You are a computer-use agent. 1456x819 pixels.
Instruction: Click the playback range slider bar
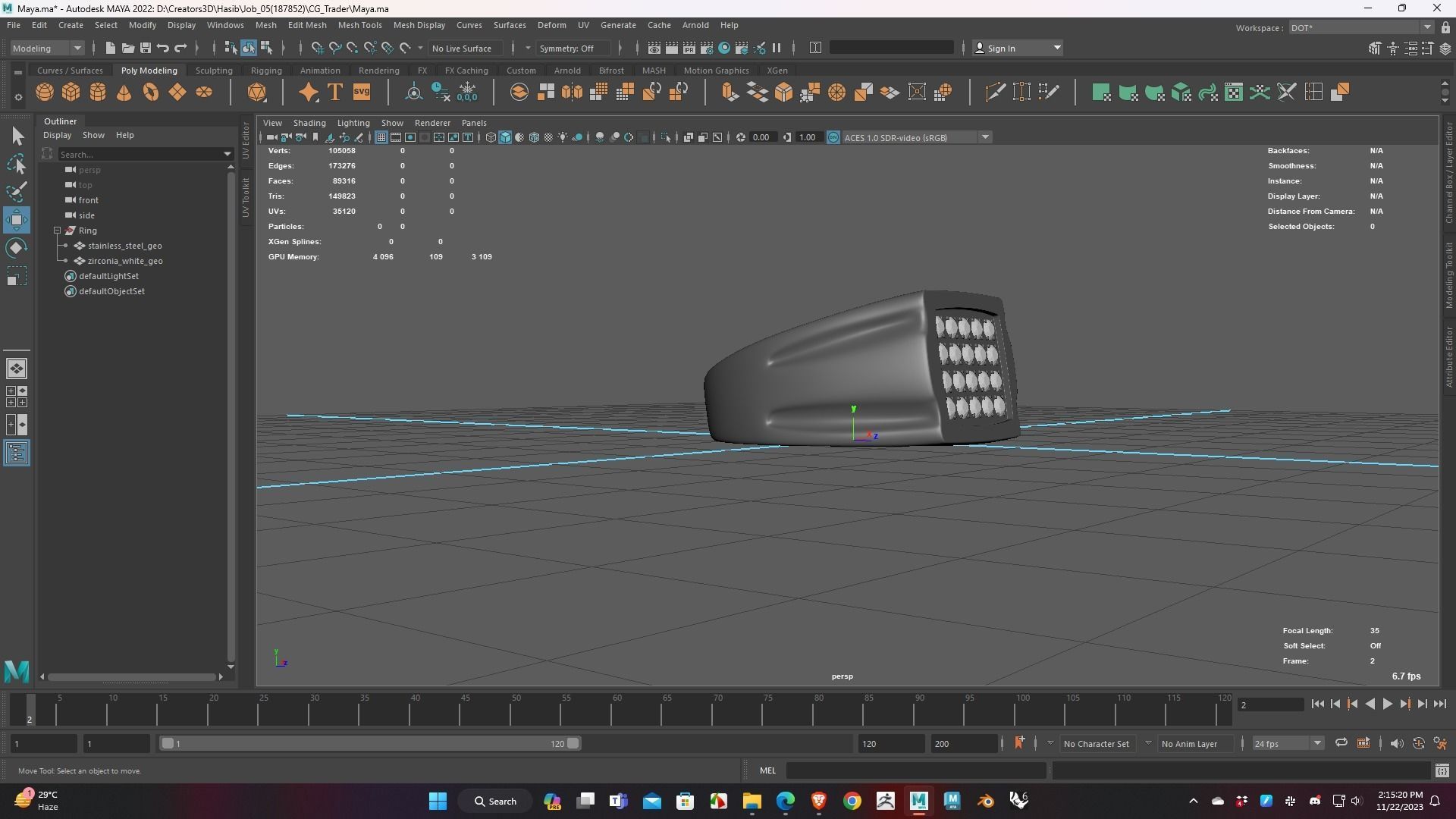(x=370, y=743)
